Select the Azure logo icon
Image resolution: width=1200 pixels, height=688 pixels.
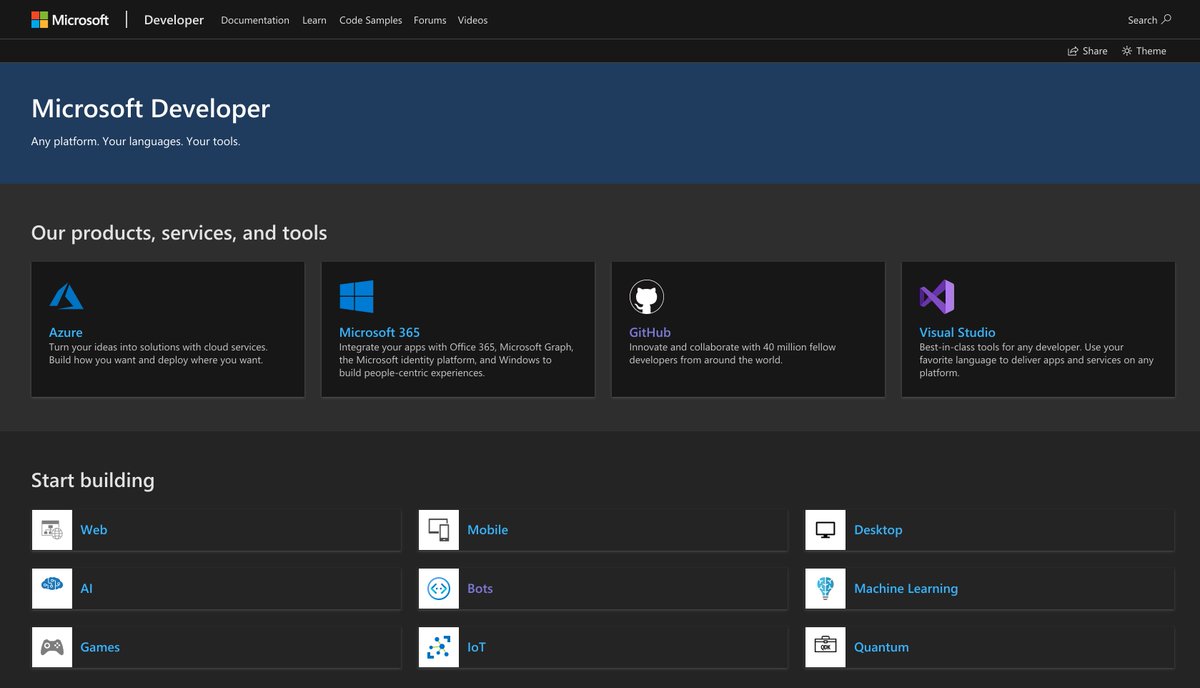66,296
